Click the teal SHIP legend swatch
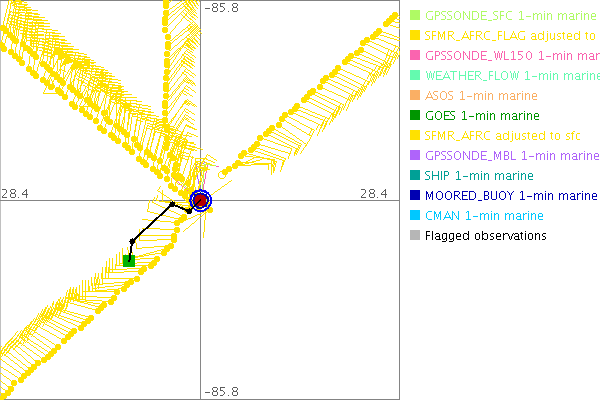The image size is (600, 400). [415, 176]
